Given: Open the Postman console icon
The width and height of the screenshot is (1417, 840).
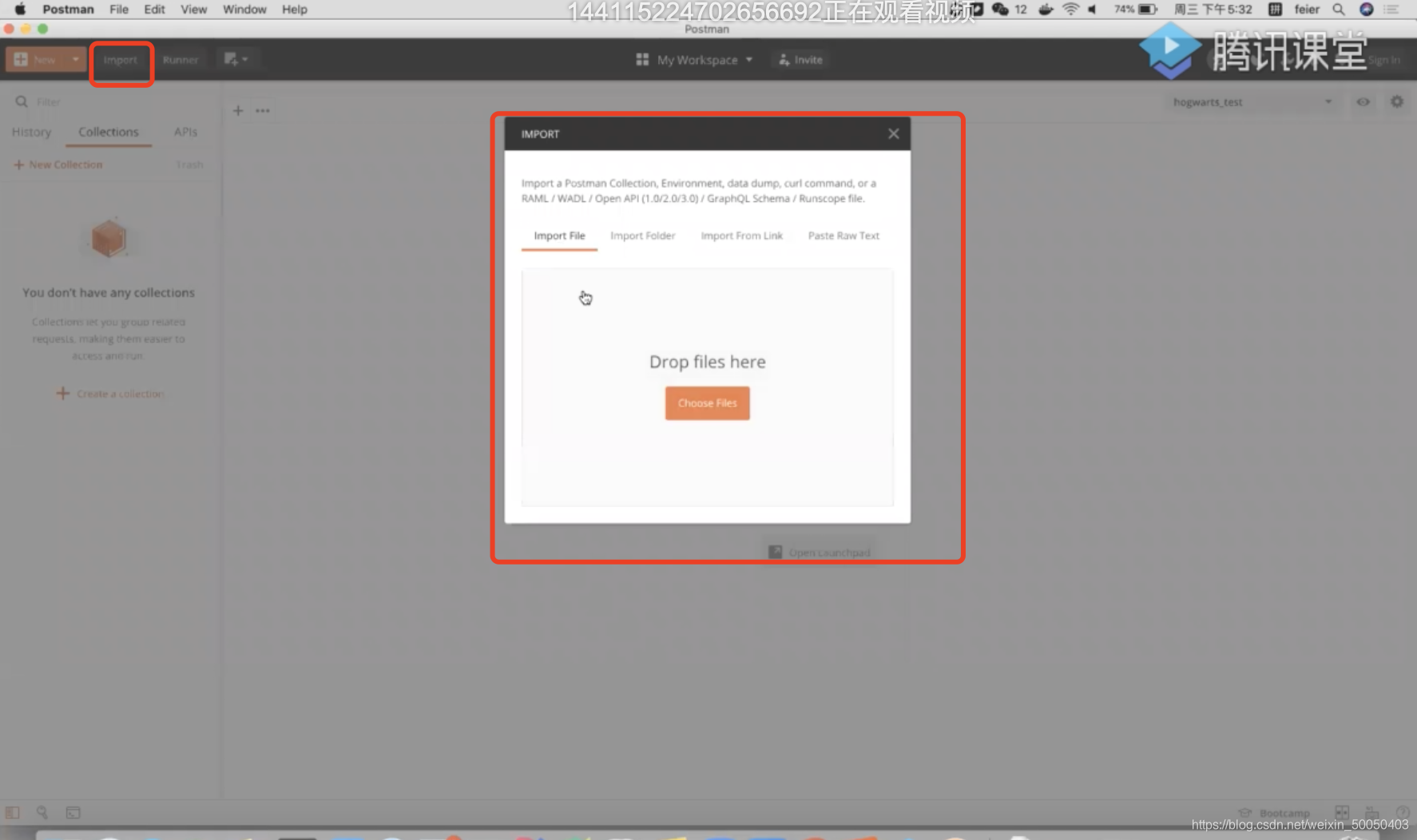Looking at the screenshot, I should pos(73,812).
